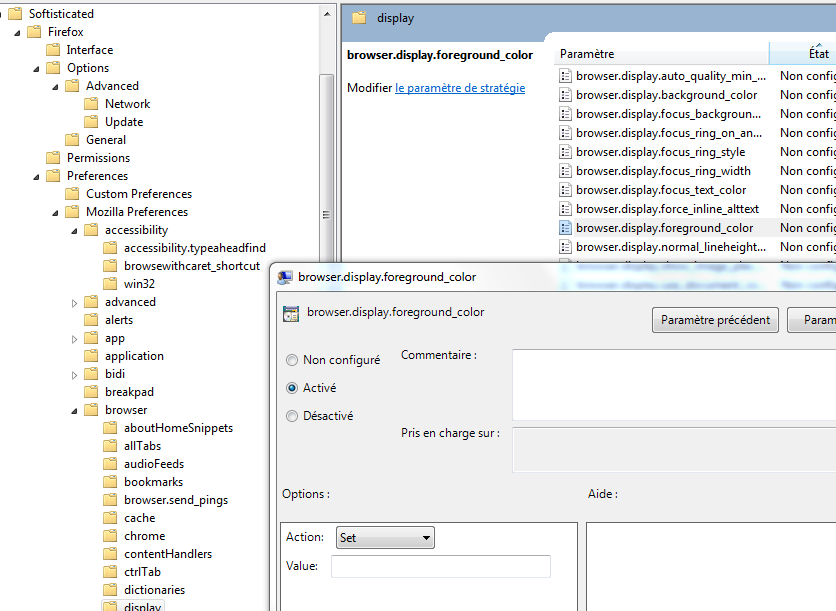Select the allTabs tree item

[142, 446]
